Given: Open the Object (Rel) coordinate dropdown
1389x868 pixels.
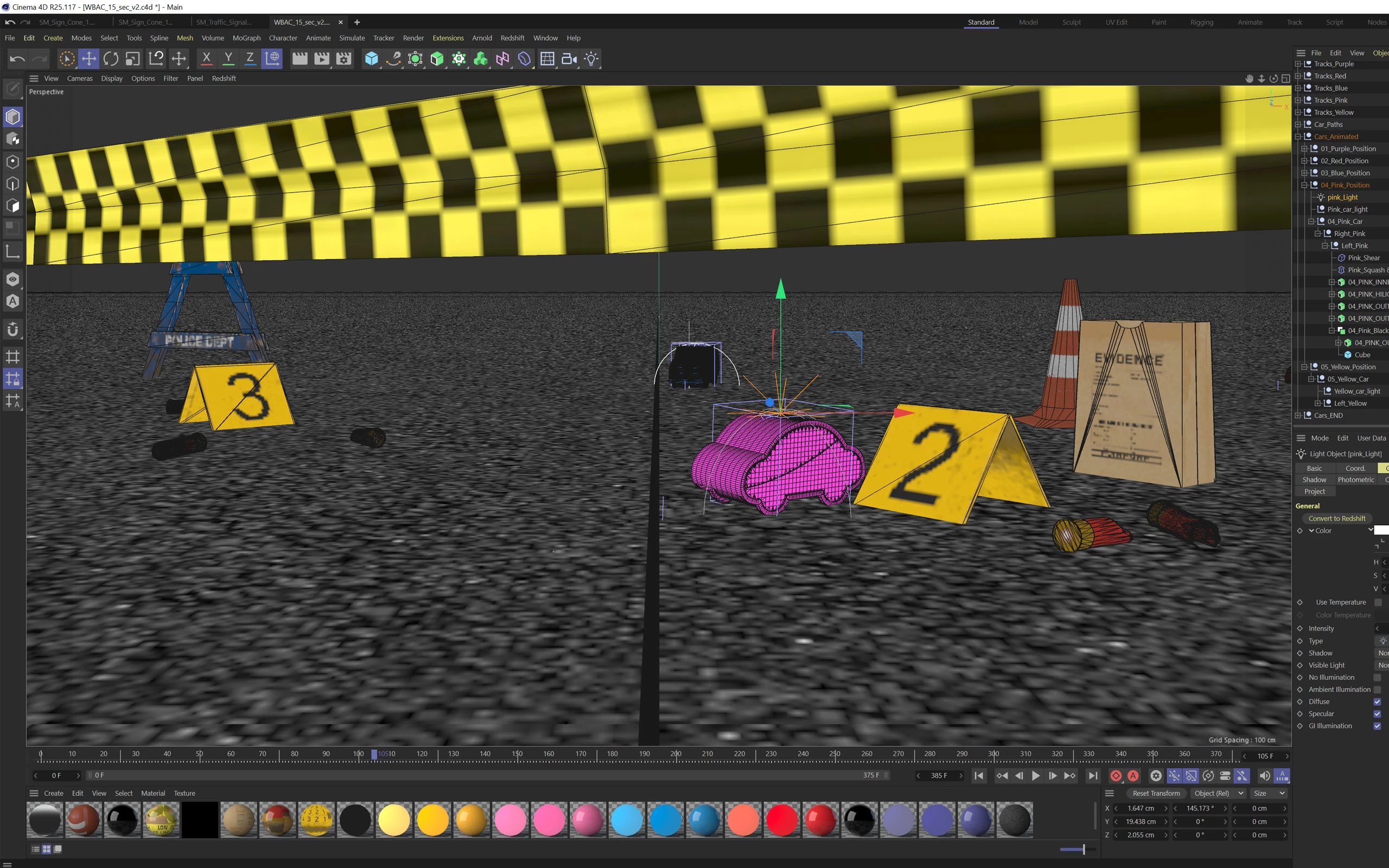Looking at the screenshot, I should (1219, 793).
